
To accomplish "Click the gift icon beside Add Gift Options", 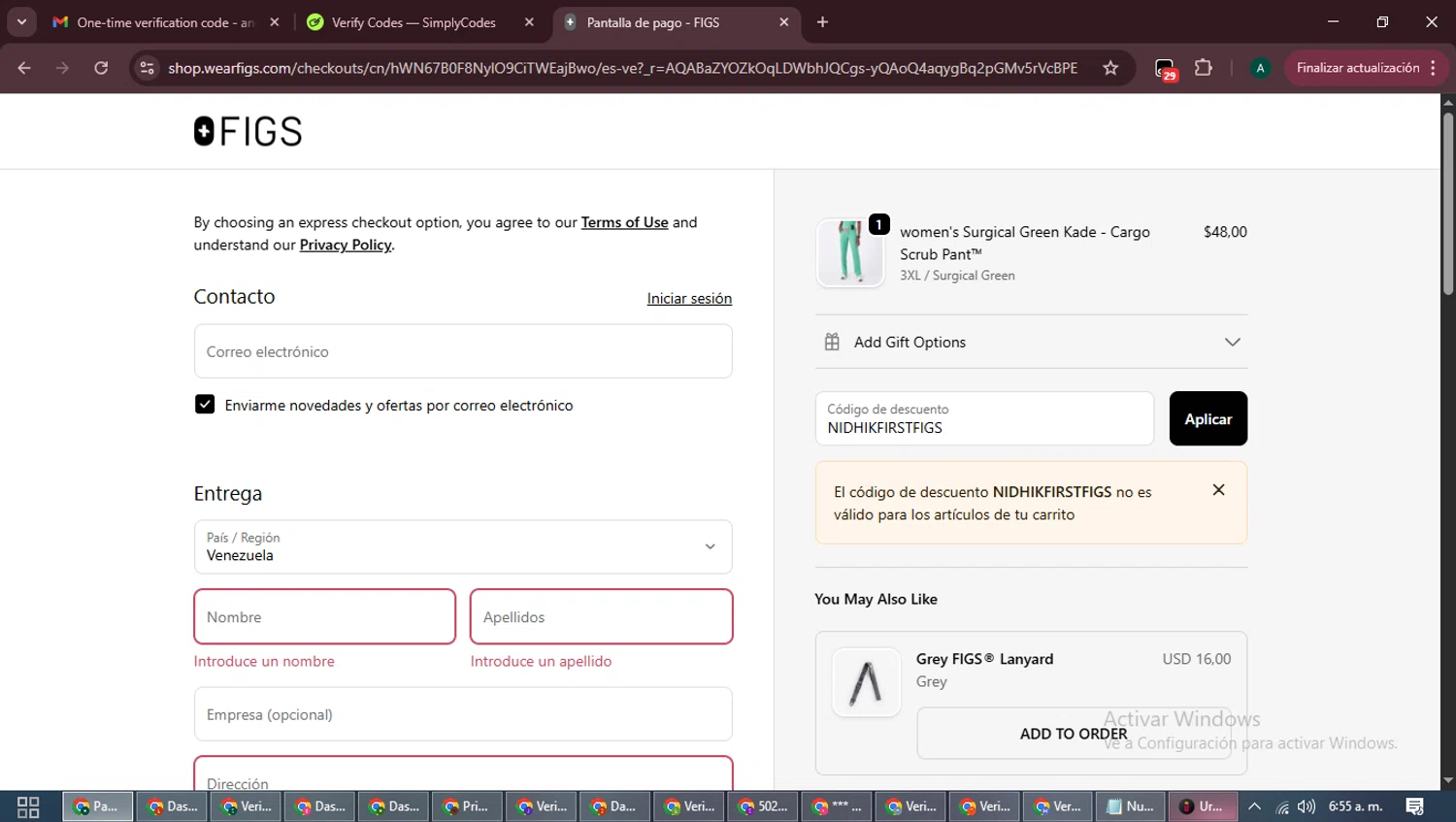I will [832, 342].
